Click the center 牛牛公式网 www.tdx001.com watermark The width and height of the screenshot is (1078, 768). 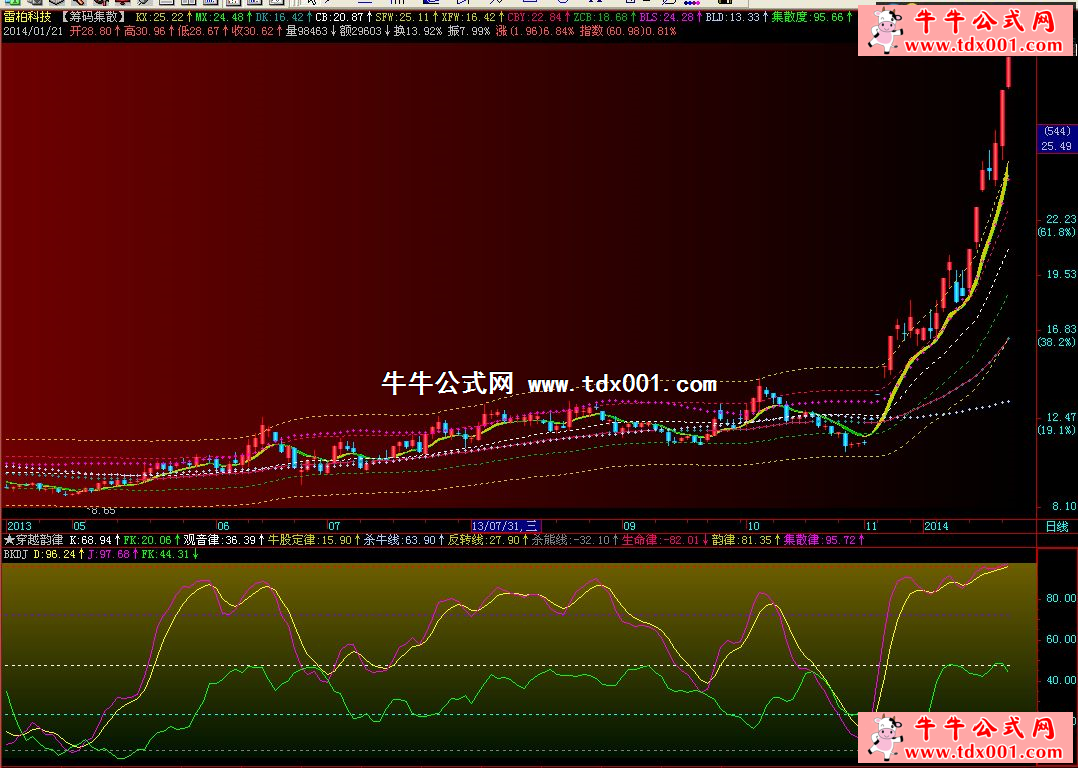coord(549,384)
